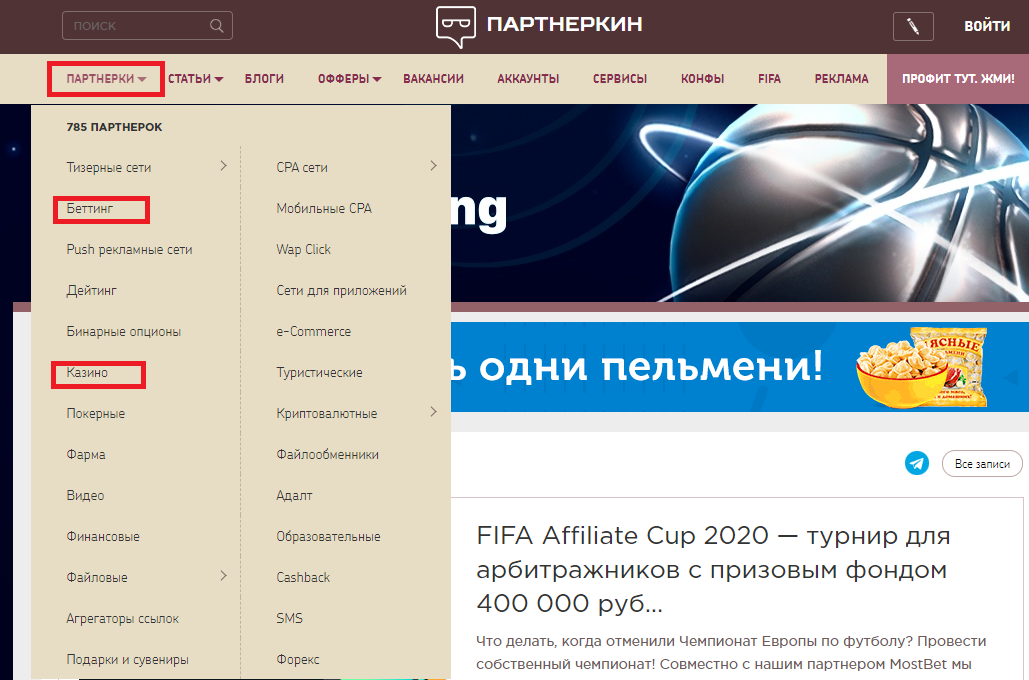Select Сети для приложений category
Screen dimensions: 1029x680
[341, 291]
